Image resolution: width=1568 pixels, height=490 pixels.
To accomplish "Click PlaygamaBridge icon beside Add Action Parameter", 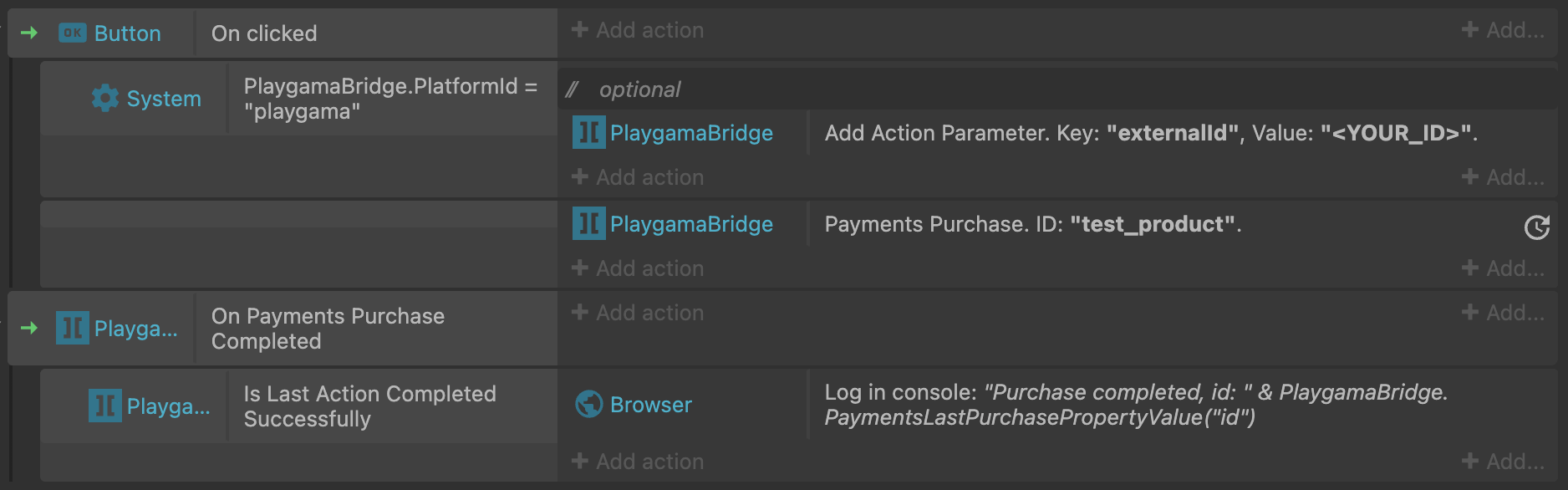I will pyautogui.click(x=588, y=132).
